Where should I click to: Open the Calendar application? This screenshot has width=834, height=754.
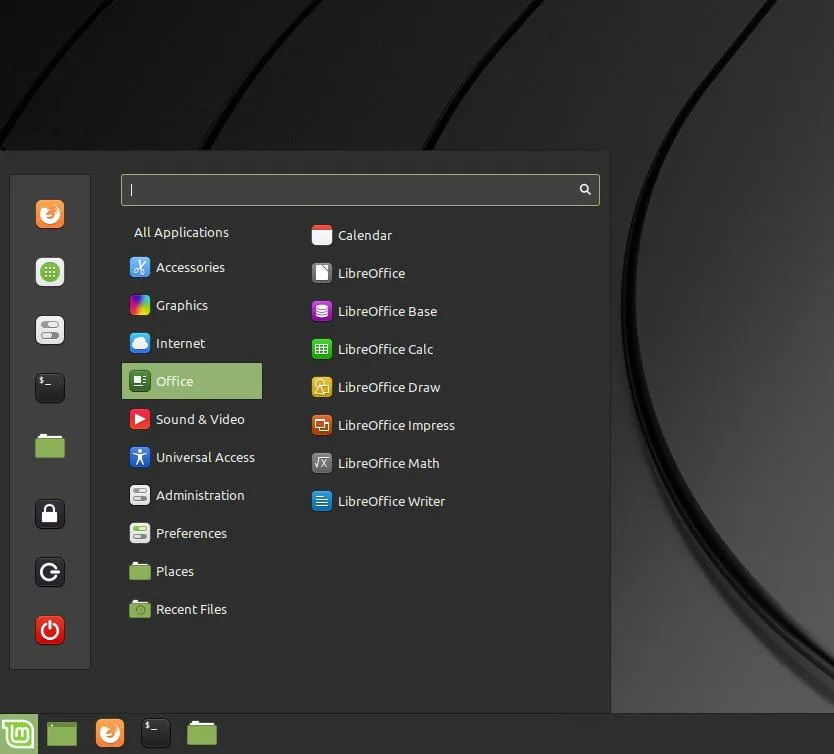(352, 235)
